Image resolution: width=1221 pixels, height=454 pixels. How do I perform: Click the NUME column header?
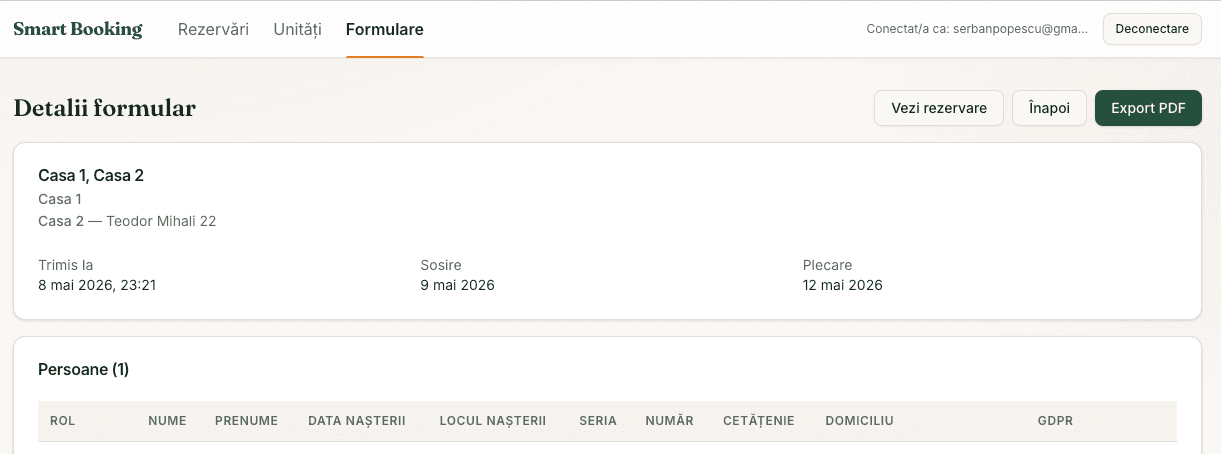[x=167, y=421]
